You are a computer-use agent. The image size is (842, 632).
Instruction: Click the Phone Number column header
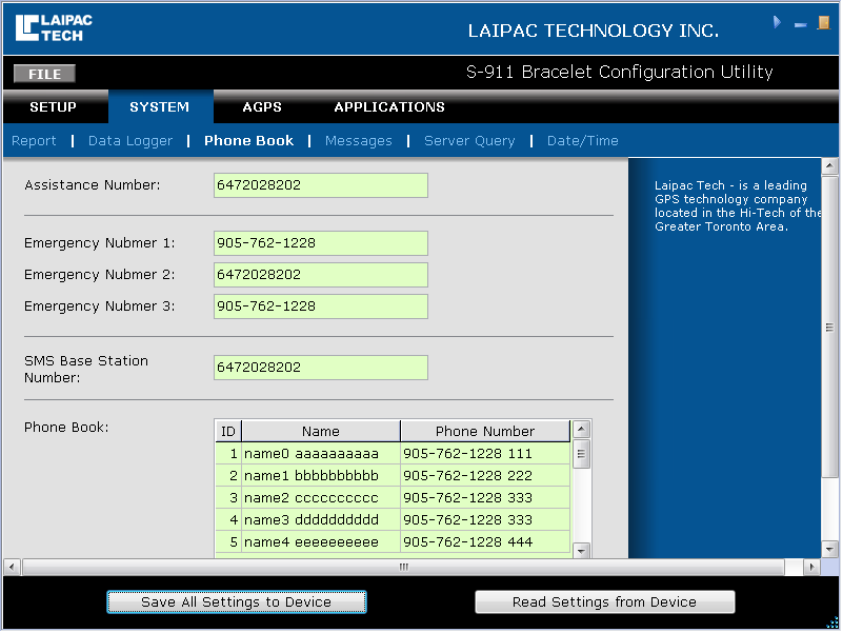485,431
